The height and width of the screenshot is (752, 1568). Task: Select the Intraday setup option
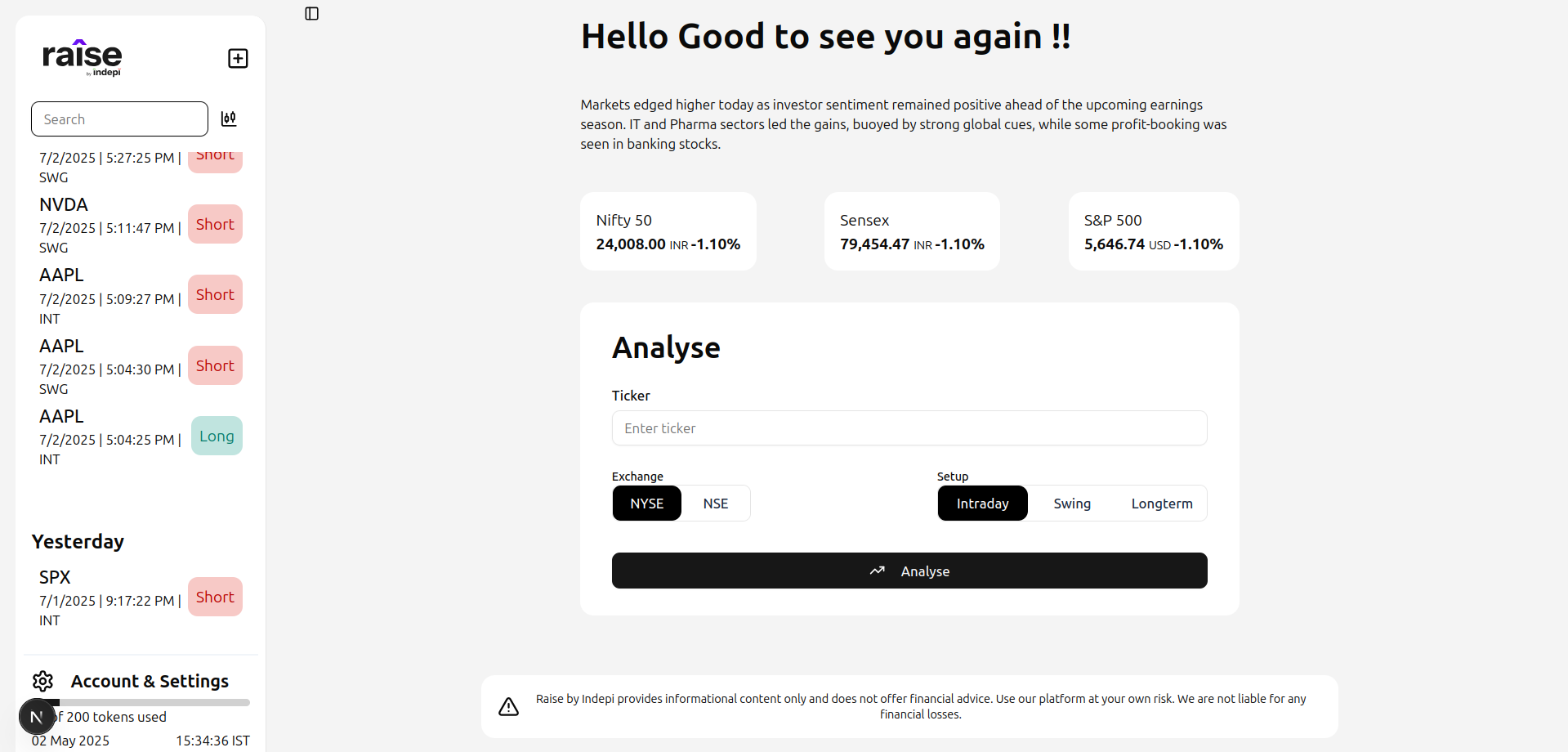[982, 503]
